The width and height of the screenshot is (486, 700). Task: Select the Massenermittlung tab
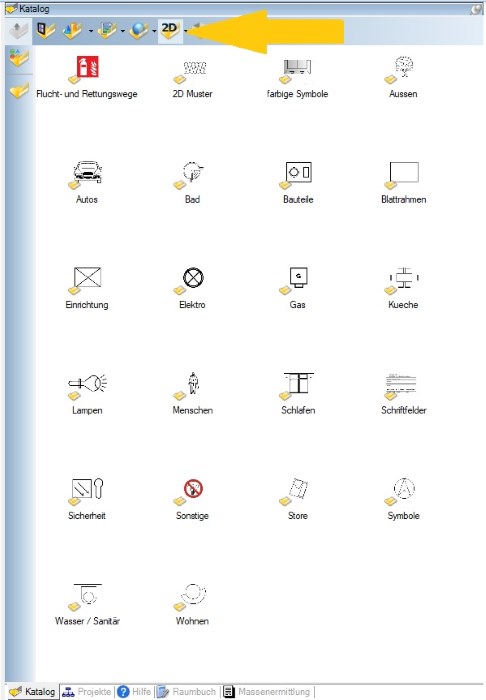[267, 692]
